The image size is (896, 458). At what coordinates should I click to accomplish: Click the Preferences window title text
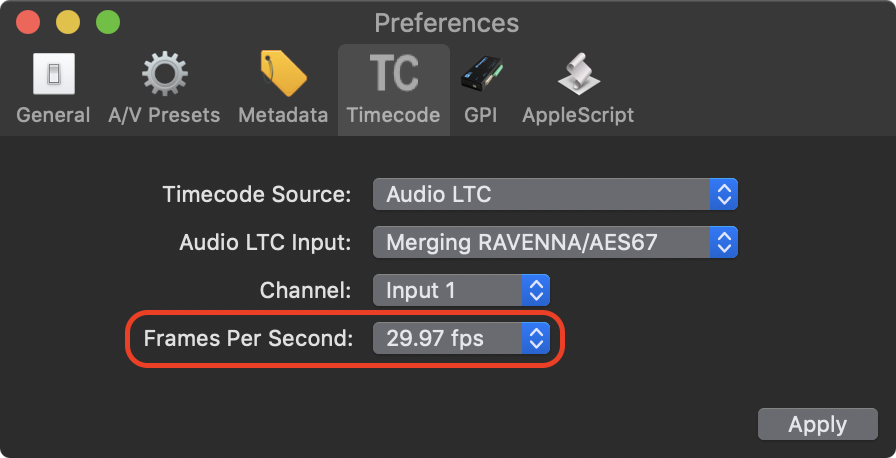pyautogui.click(x=447, y=23)
